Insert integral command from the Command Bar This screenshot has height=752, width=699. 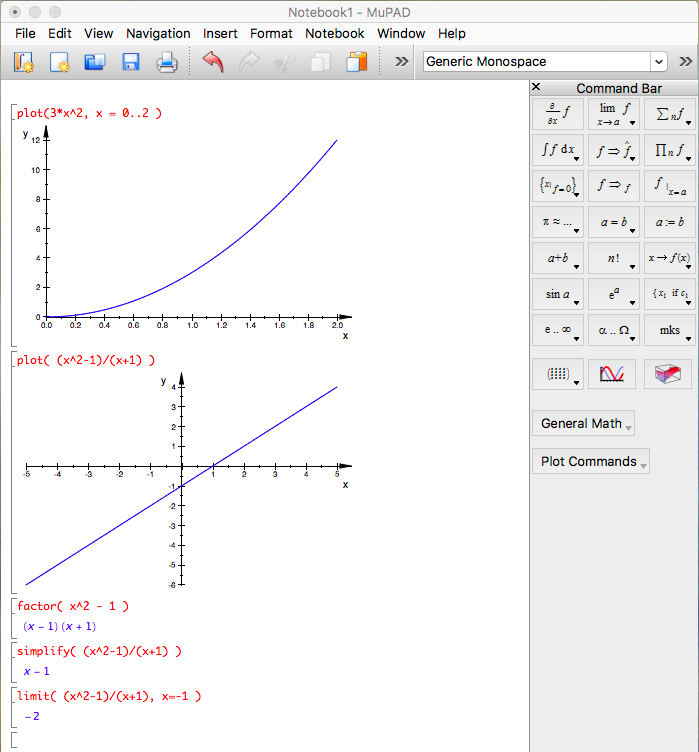click(x=557, y=150)
